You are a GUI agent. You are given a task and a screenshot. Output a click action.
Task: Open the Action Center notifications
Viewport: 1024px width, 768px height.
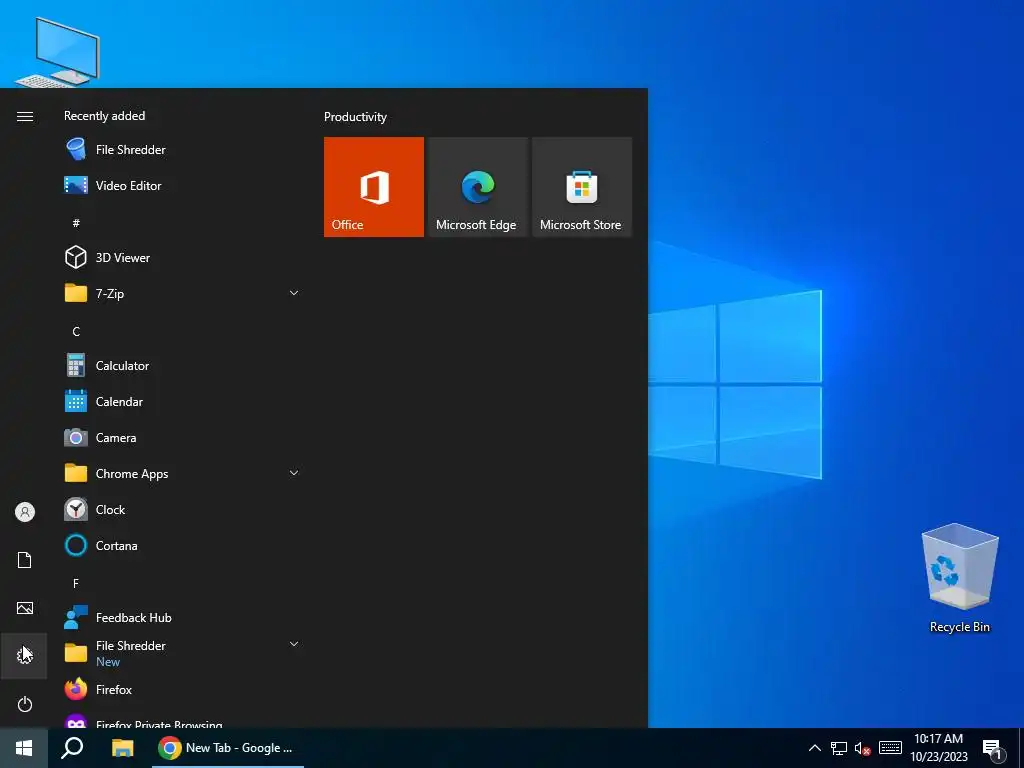tap(993, 749)
